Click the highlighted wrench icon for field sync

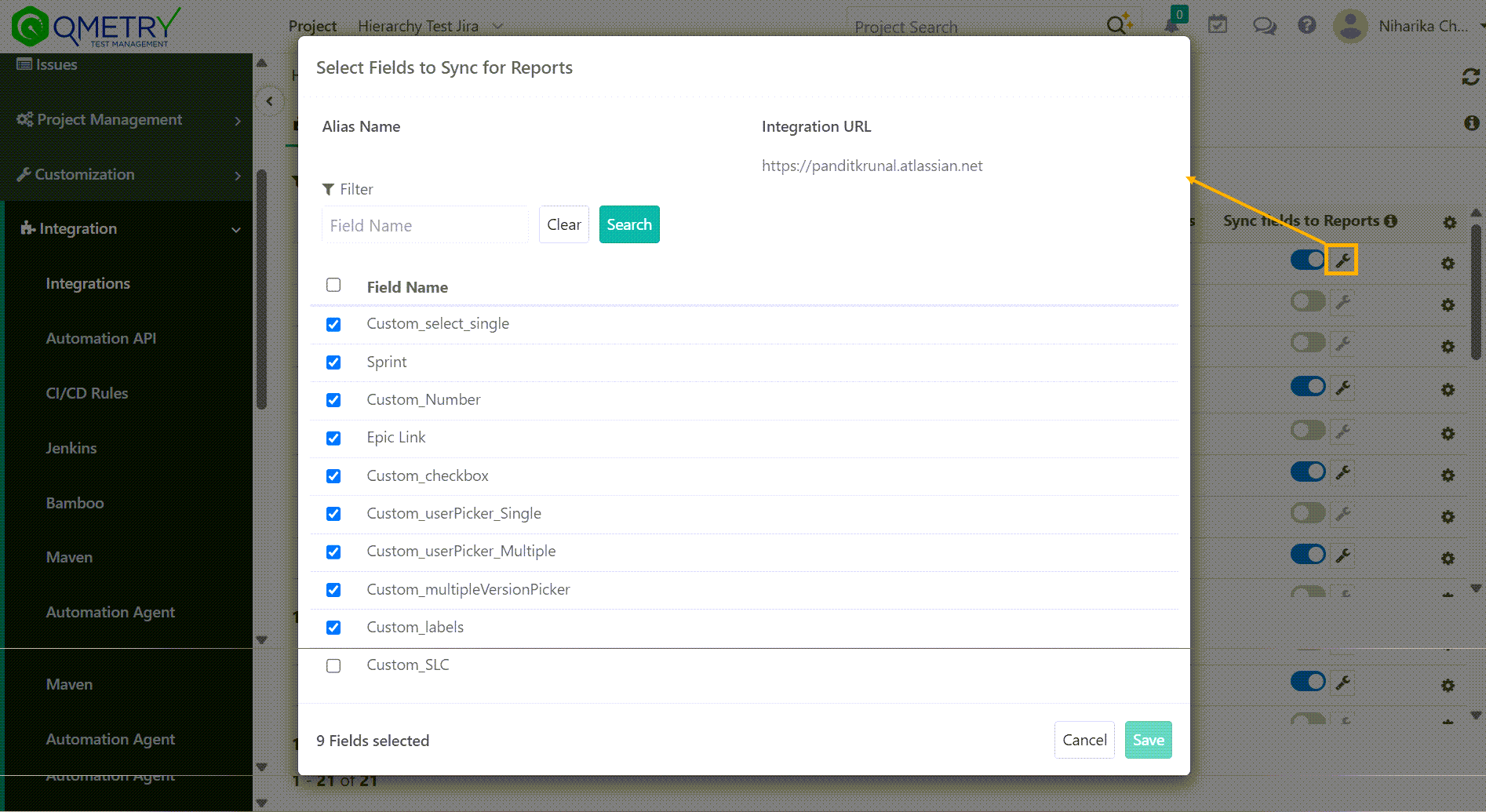[1342, 259]
